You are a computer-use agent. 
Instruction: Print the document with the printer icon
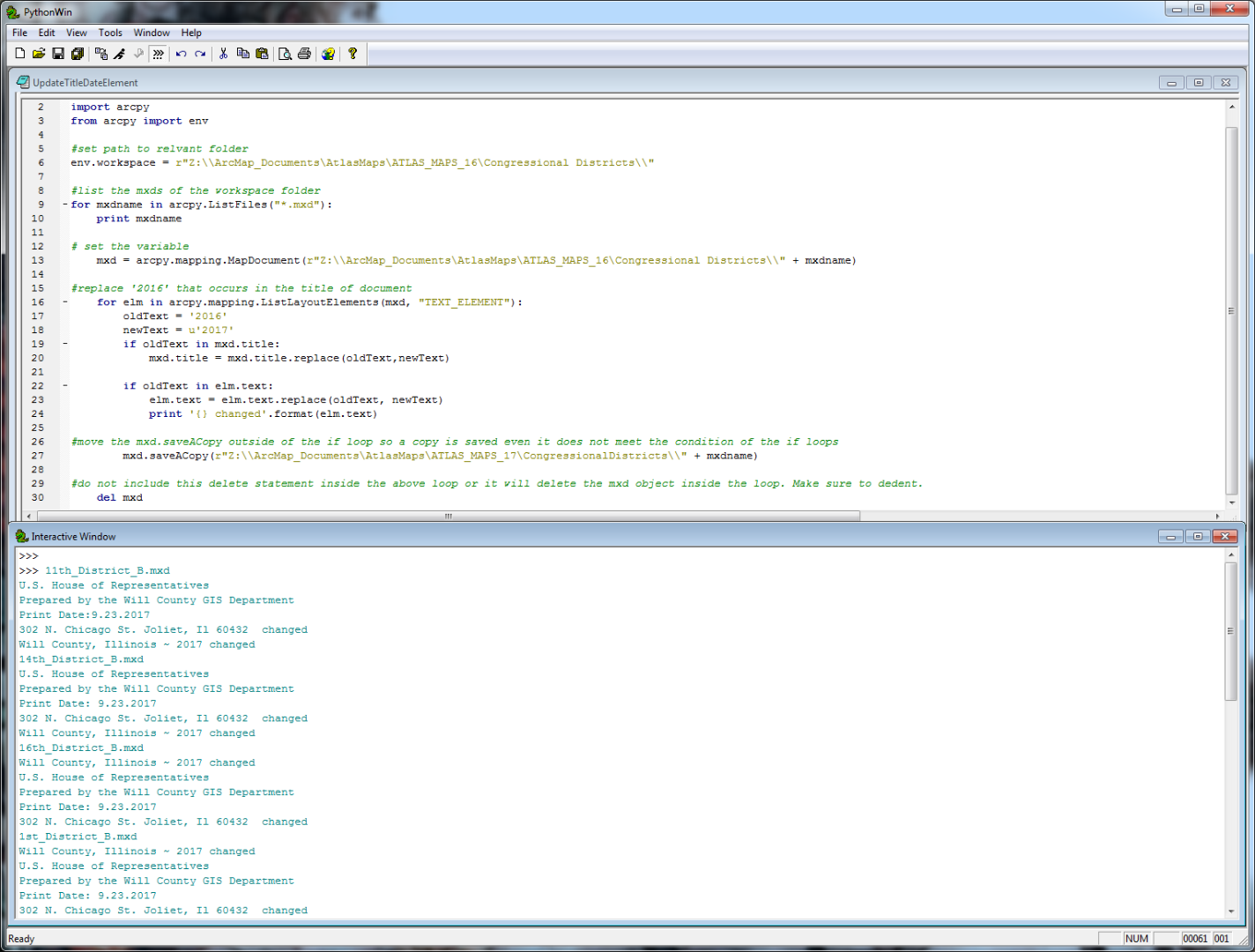305,54
